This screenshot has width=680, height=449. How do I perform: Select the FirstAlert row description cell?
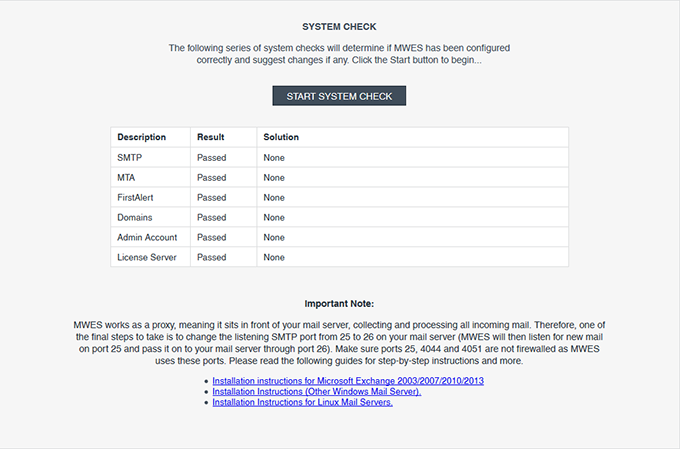(137, 198)
